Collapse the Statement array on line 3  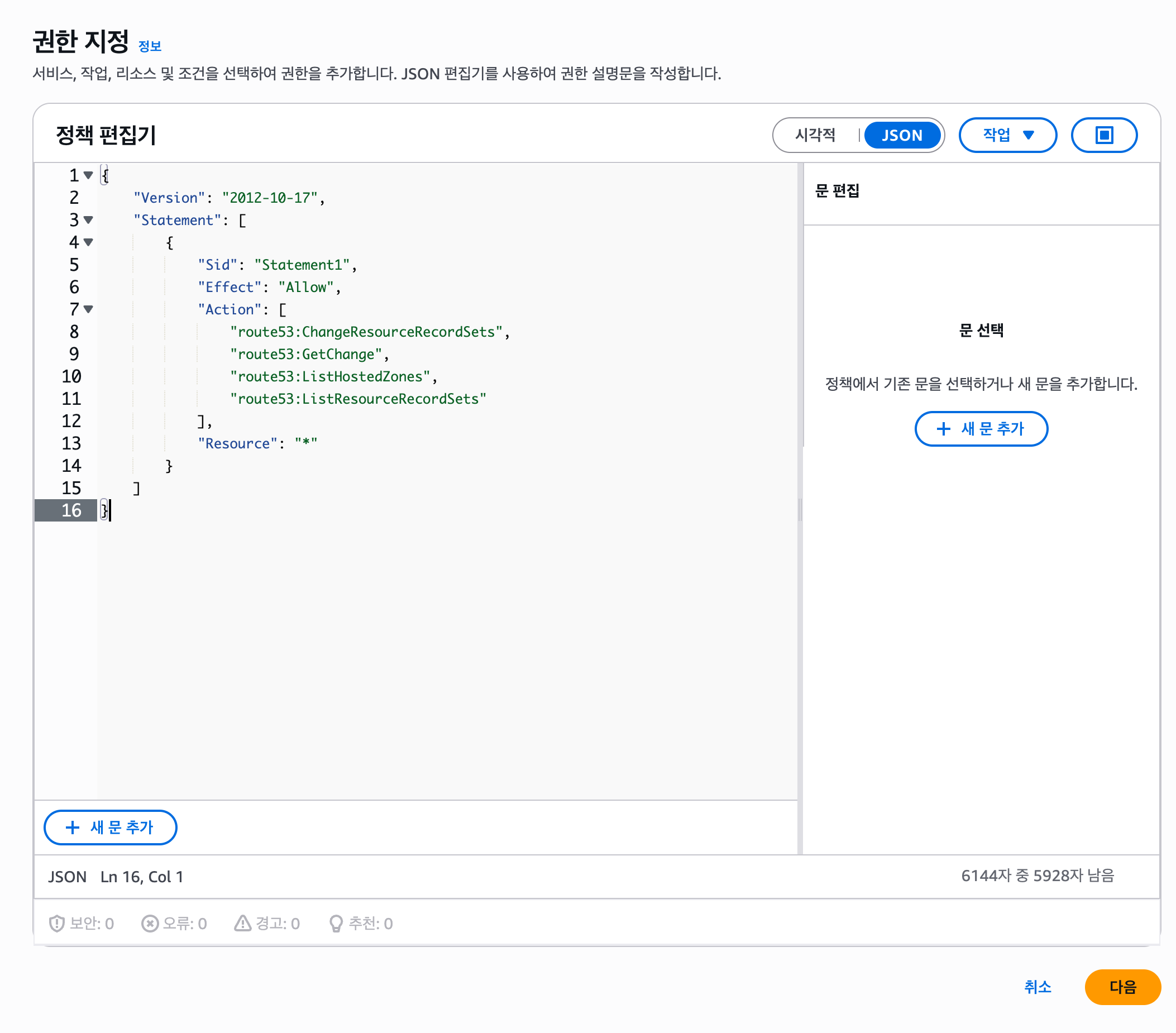click(x=88, y=219)
